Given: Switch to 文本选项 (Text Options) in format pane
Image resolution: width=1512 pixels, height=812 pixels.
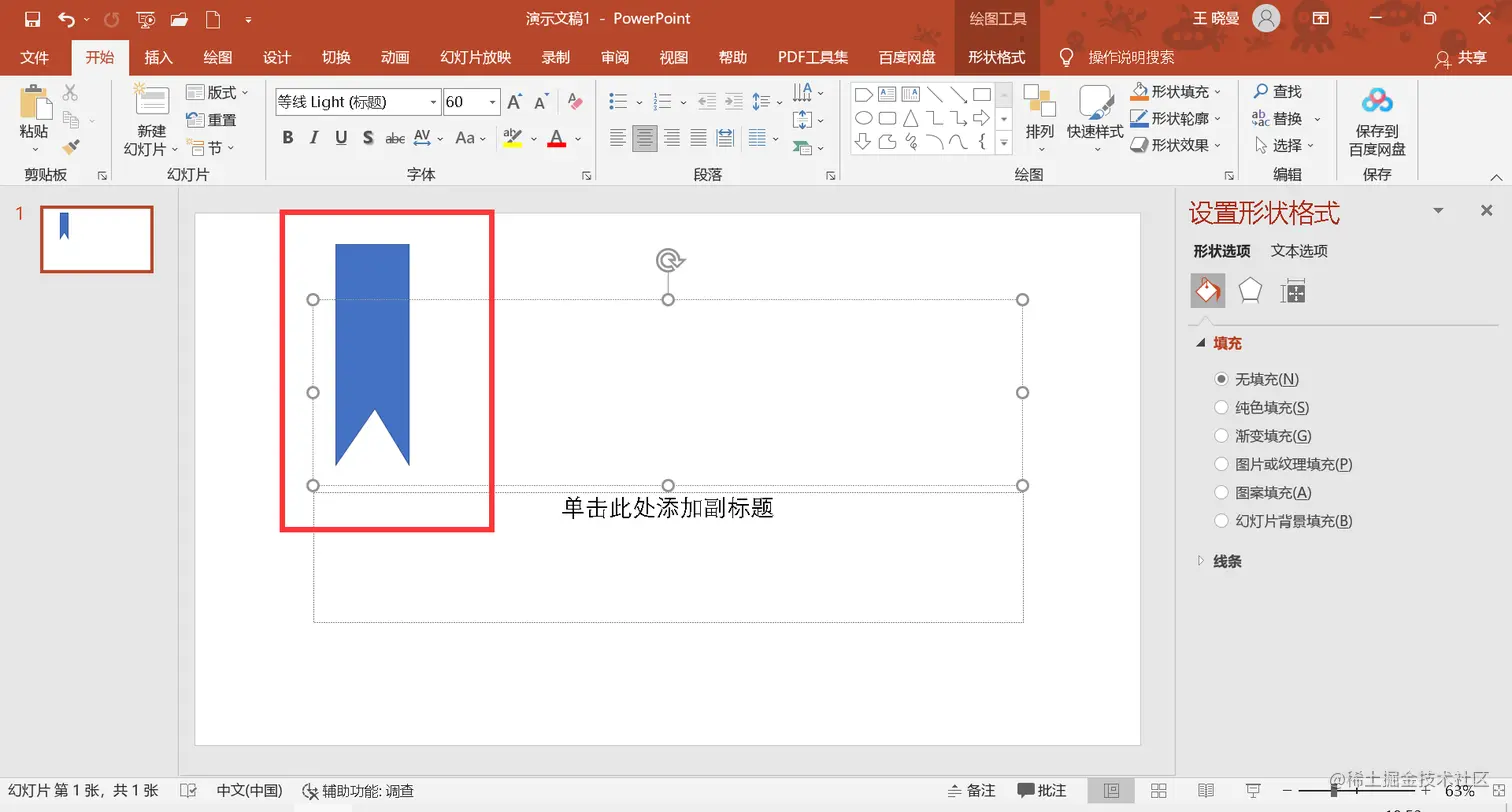Looking at the screenshot, I should [x=1299, y=252].
